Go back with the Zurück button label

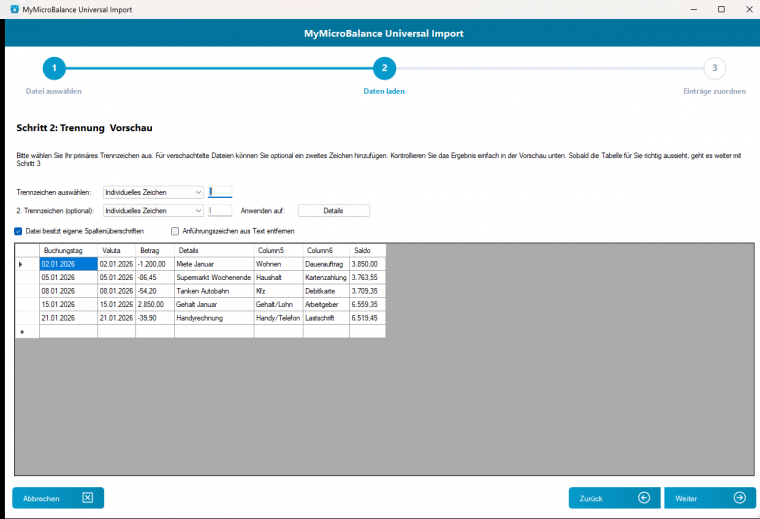pyautogui.click(x=591, y=498)
